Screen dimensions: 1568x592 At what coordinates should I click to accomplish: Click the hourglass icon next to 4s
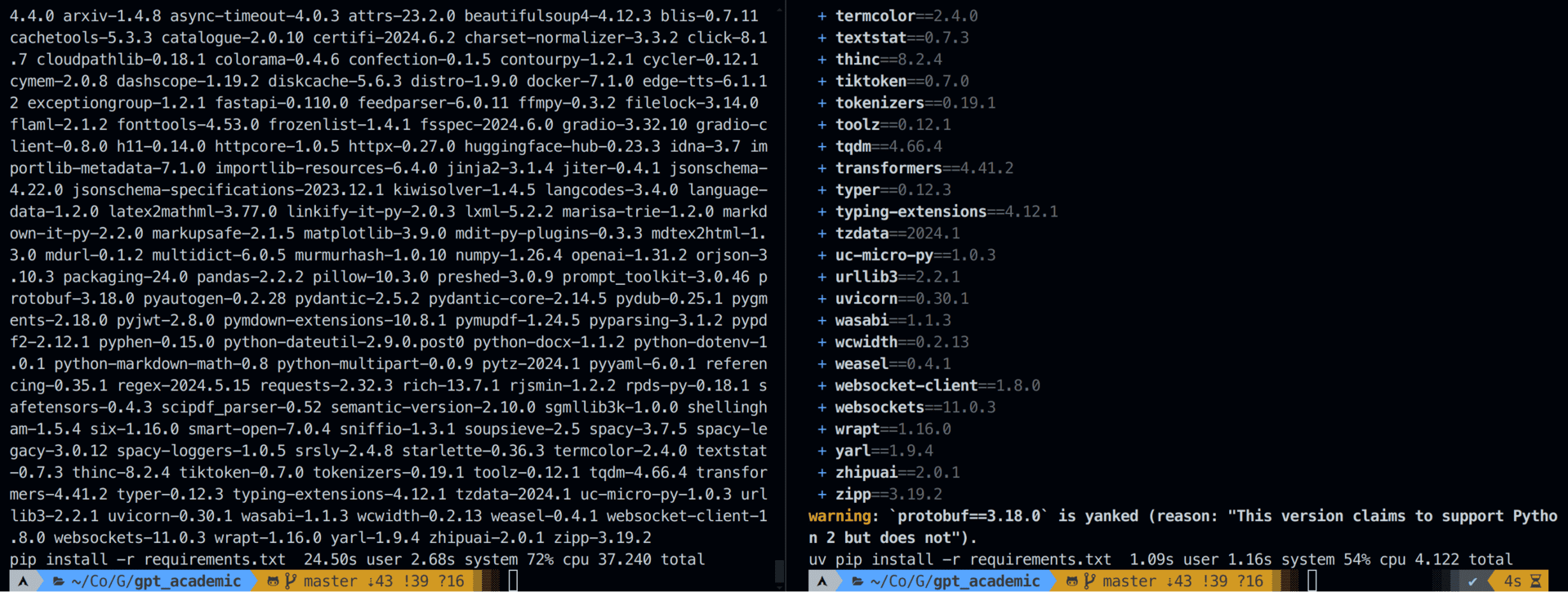tap(1535, 581)
